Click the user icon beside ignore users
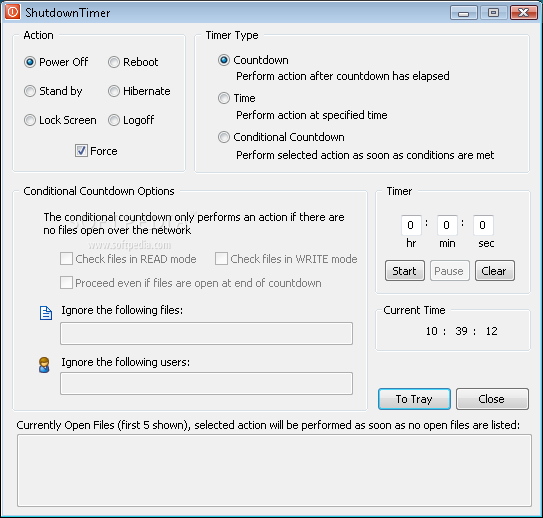This screenshot has height=518, width=543. (44, 365)
